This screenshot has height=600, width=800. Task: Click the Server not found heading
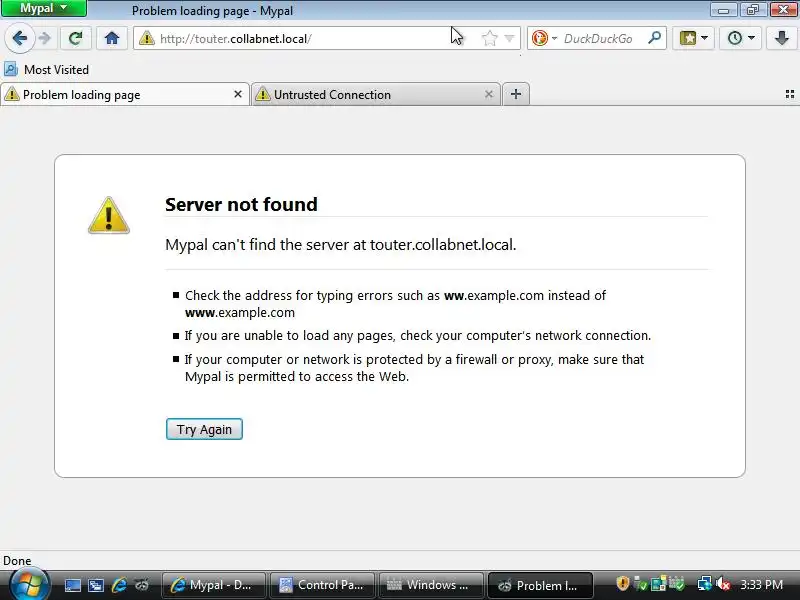pyautogui.click(x=241, y=205)
